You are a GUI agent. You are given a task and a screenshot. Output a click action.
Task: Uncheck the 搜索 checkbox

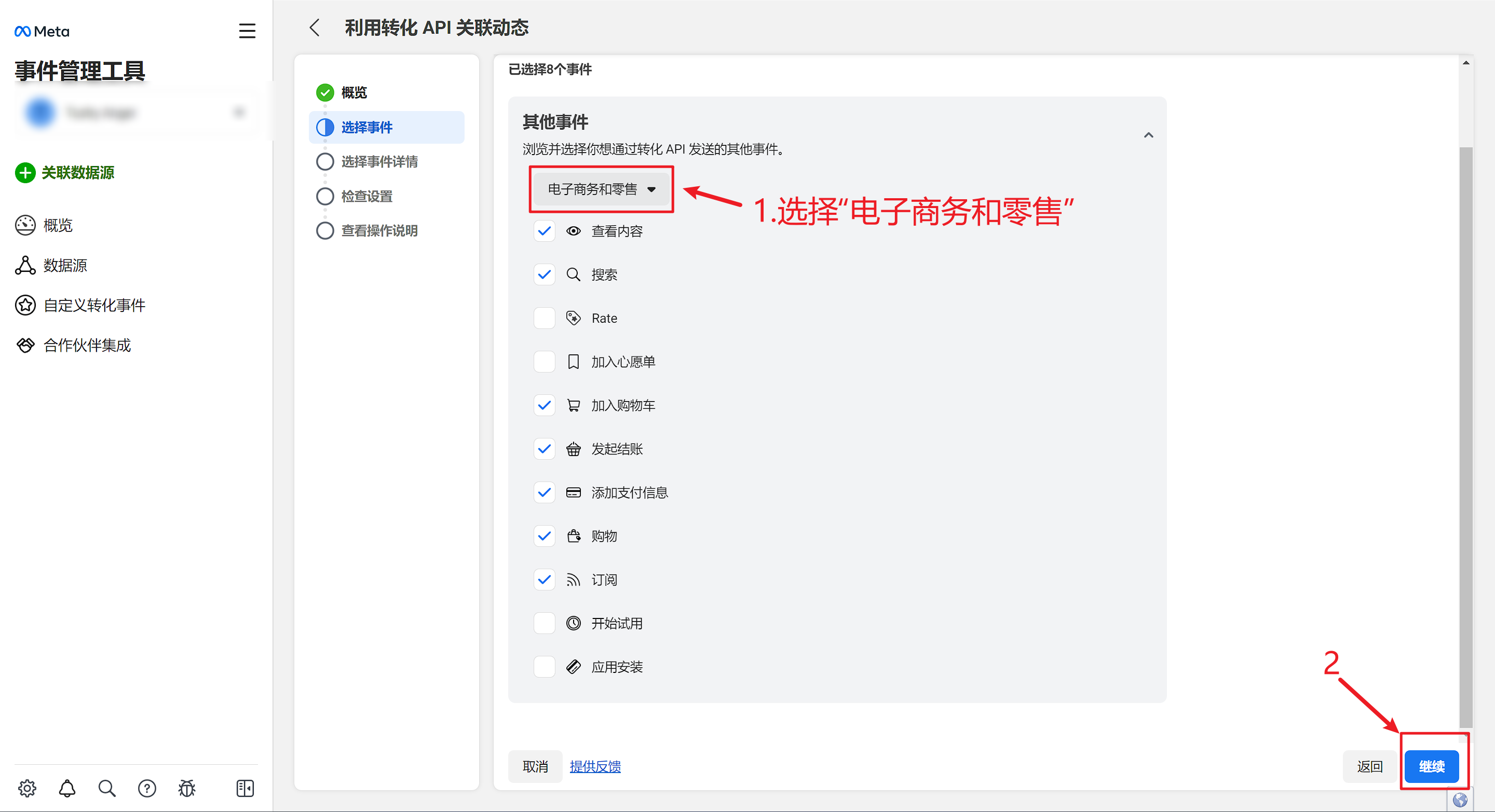pyautogui.click(x=545, y=274)
